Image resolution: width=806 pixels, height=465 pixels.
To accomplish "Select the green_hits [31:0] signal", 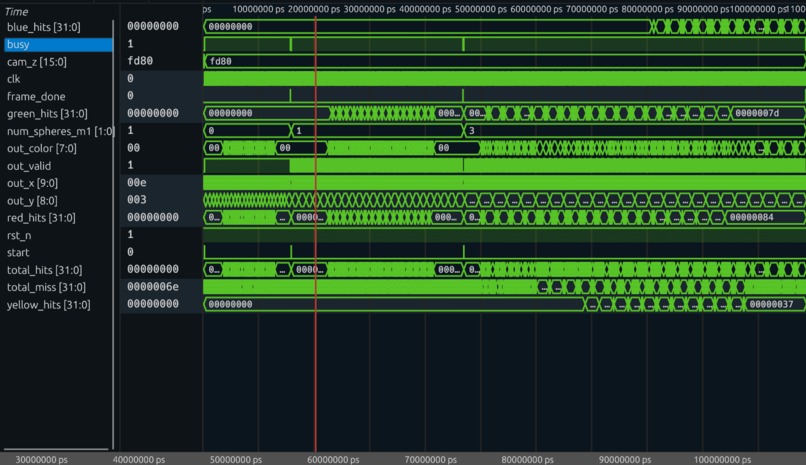I will (x=47, y=114).
